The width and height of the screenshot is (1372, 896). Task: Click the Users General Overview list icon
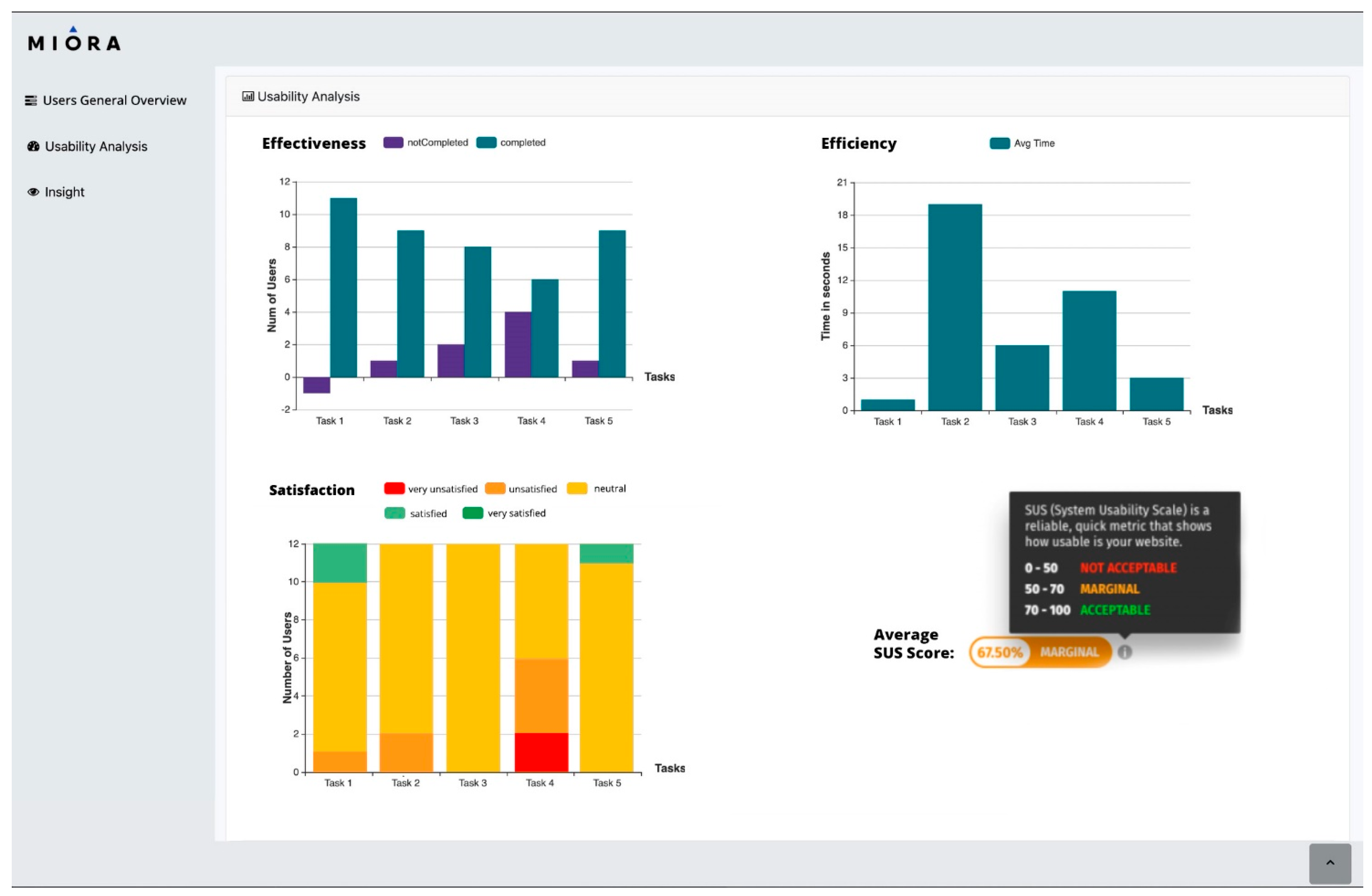pos(31,101)
